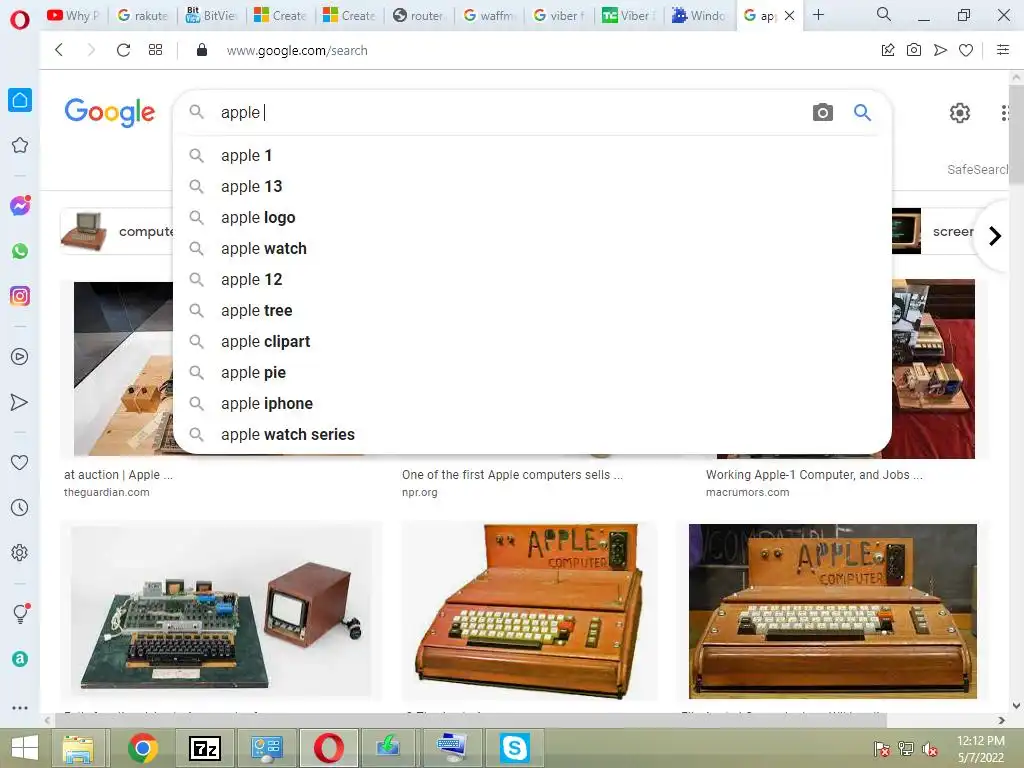The image size is (1024, 768).
Task: Close the current apple search tab
Action: (x=790, y=15)
